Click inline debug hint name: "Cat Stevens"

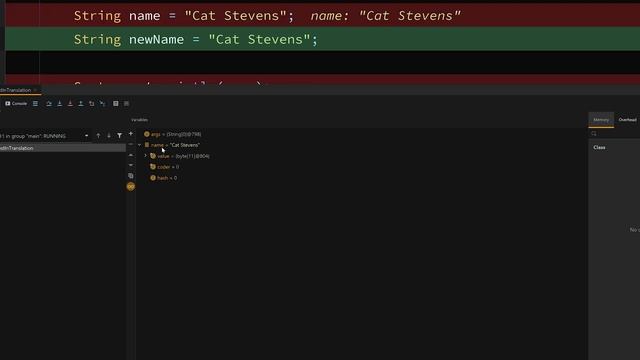tap(385, 16)
